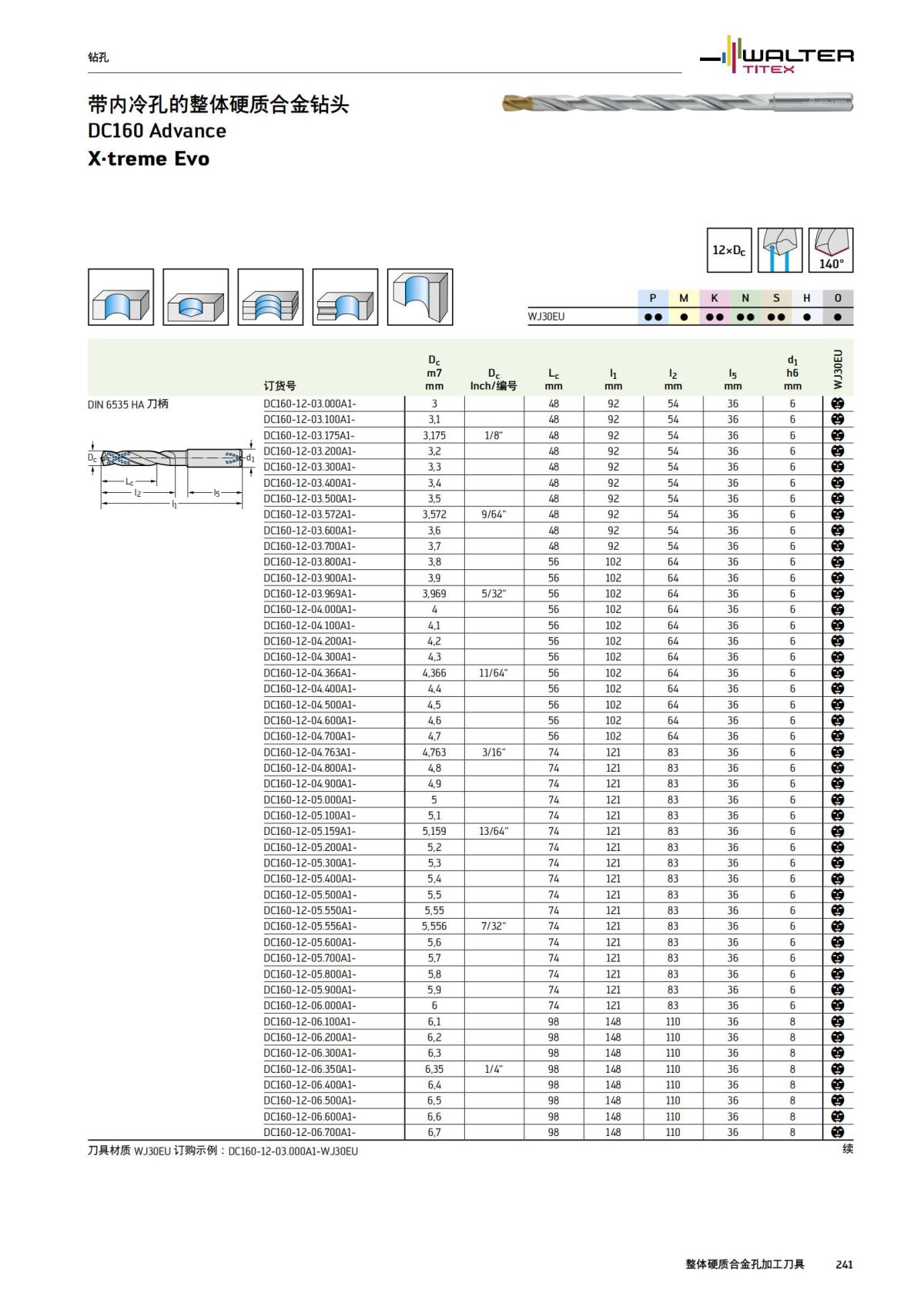This screenshot has height=1307, width=924.
Task: Click the Walter Titex logo
Action: 776,55
